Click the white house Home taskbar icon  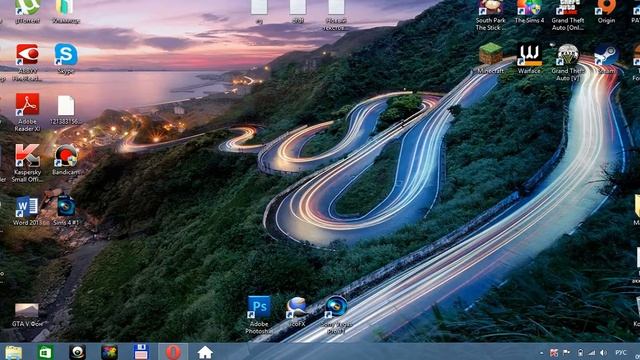pos(205,352)
